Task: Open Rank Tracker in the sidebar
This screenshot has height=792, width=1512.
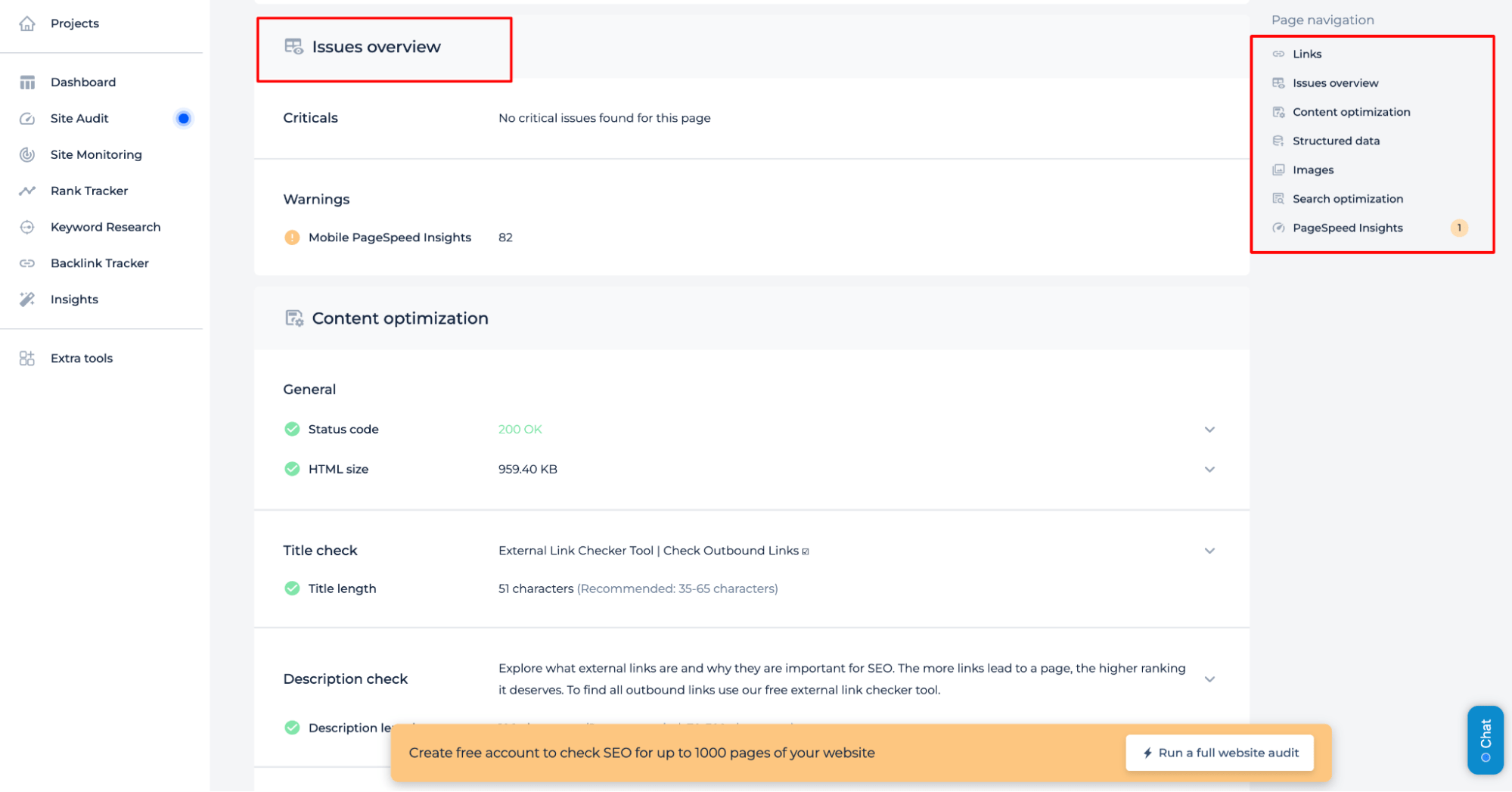Action: (x=89, y=191)
